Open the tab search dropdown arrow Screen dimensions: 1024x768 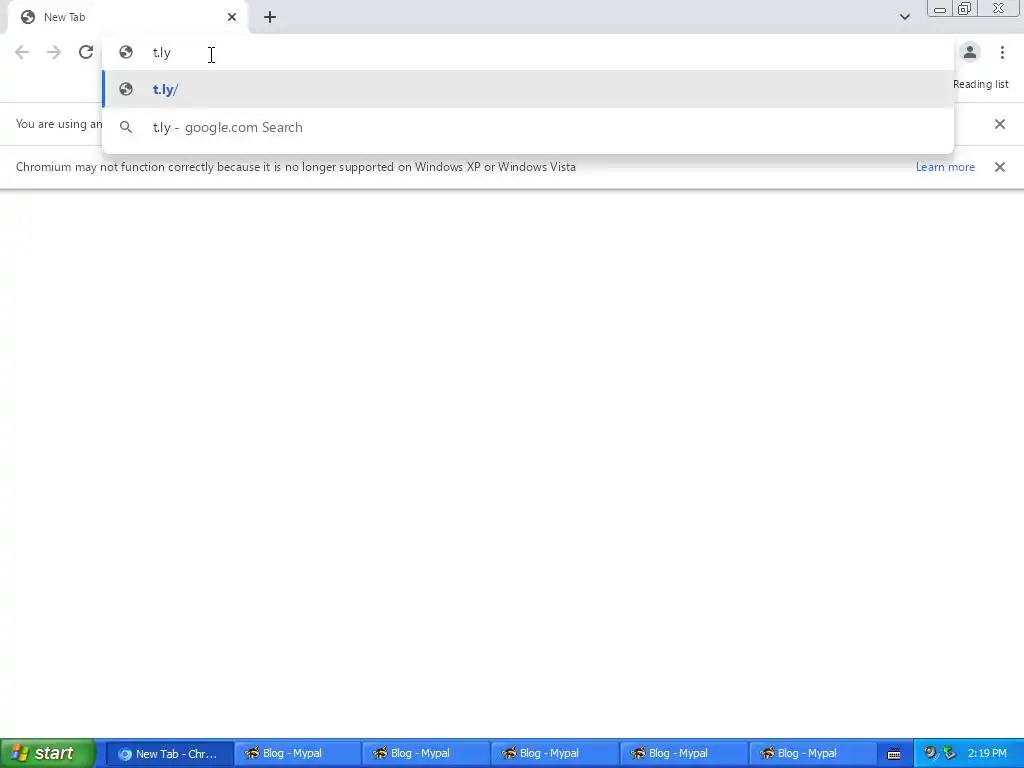point(904,17)
